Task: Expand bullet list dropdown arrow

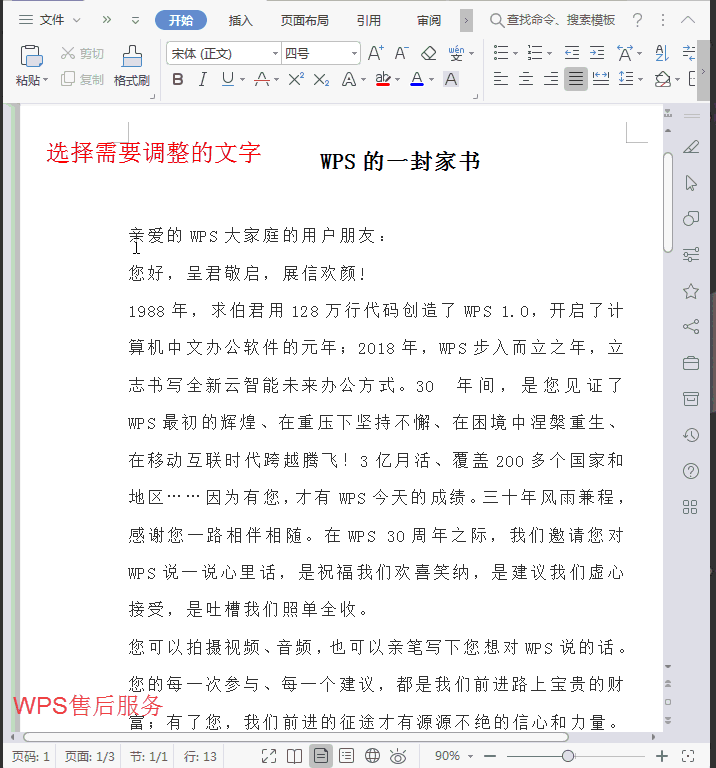Action: (x=515, y=53)
